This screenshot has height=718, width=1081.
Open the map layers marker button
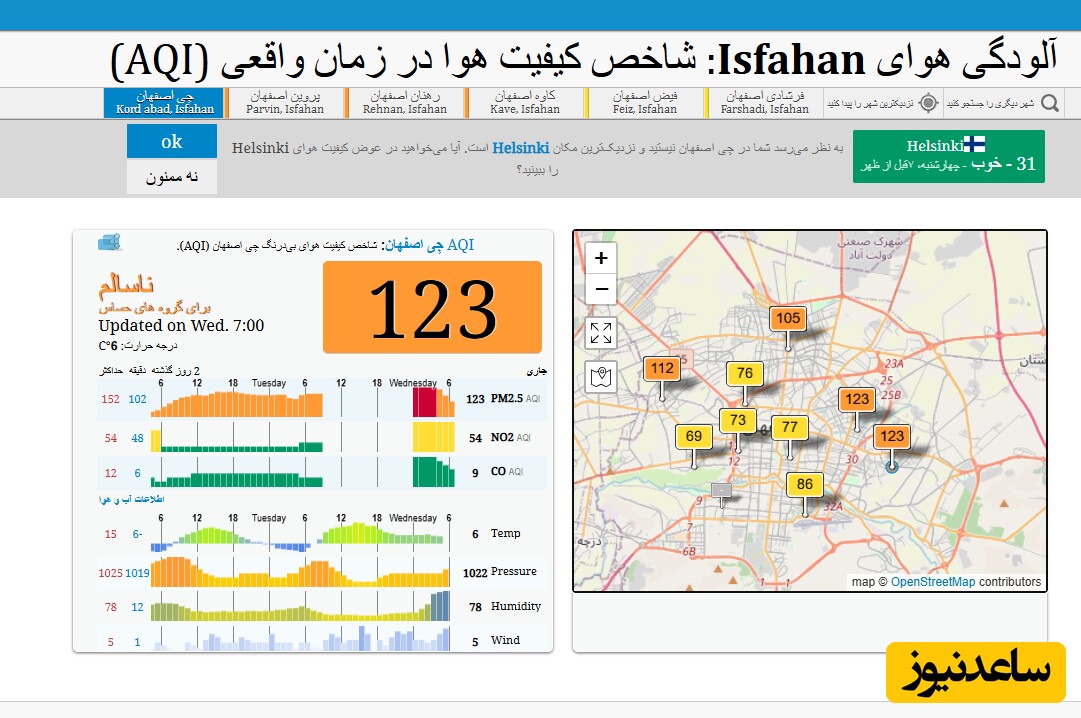tap(601, 377)
